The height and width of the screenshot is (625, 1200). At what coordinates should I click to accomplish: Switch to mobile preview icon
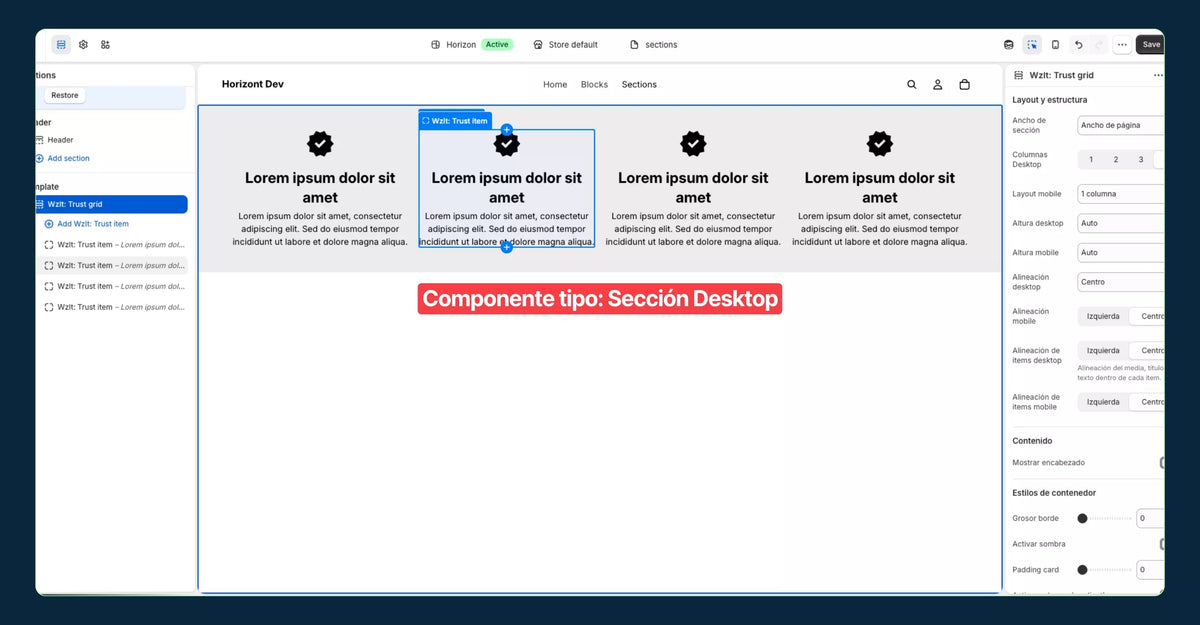pyautogui.click(x=1055, y=45)
